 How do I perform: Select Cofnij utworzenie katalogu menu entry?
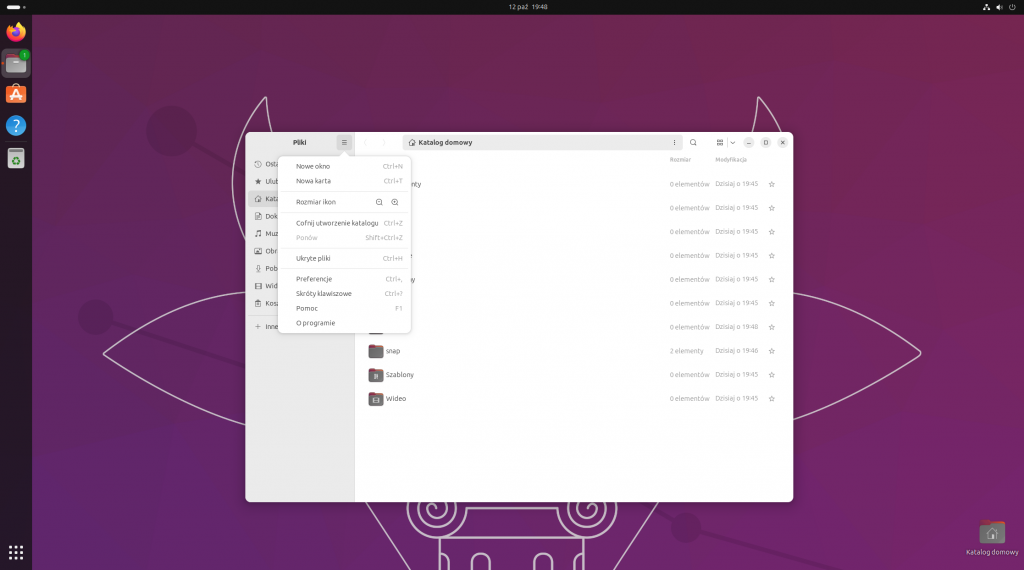click(344, 223)
